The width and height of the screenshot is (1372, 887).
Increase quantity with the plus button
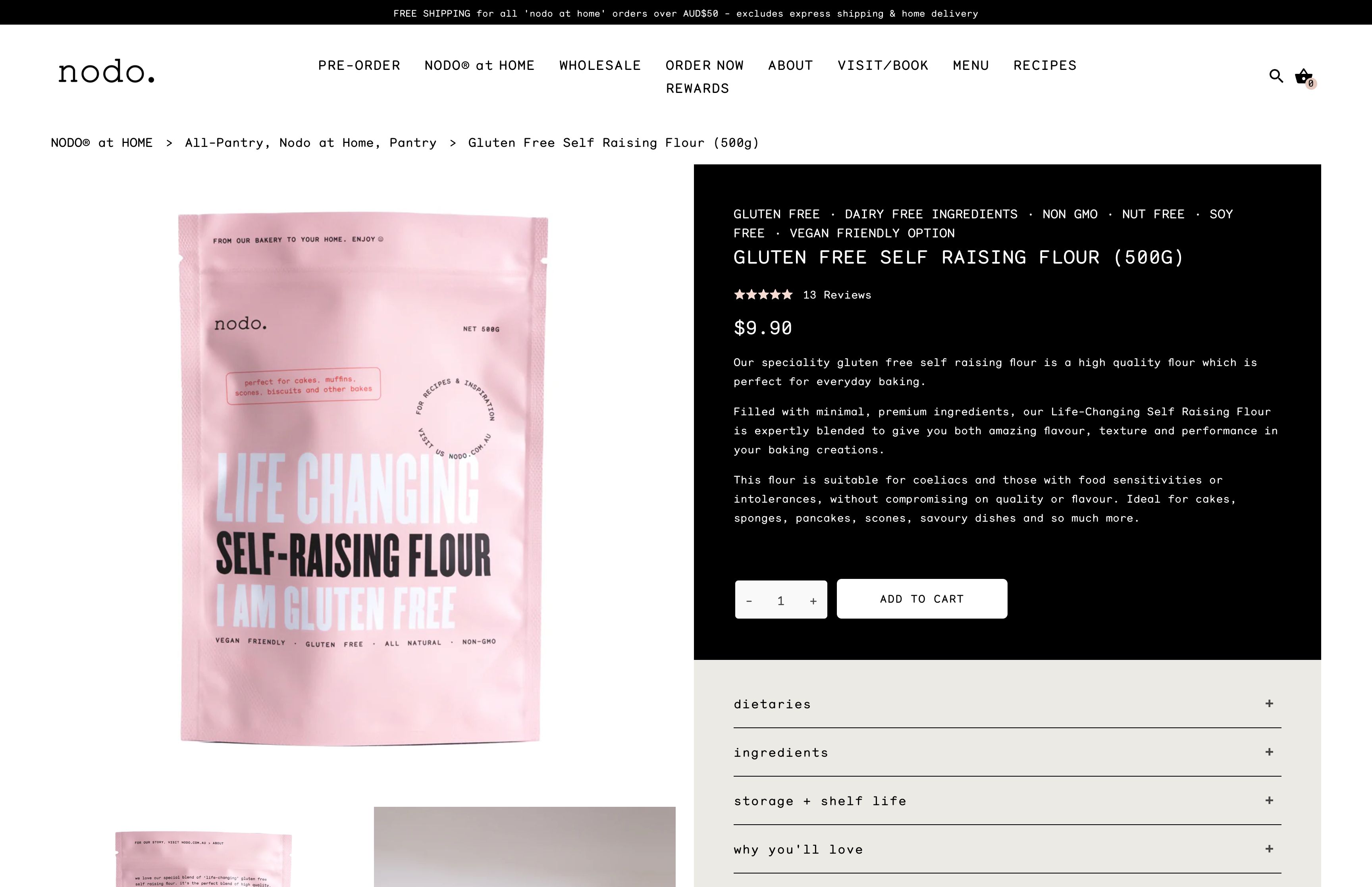(813, 601)
